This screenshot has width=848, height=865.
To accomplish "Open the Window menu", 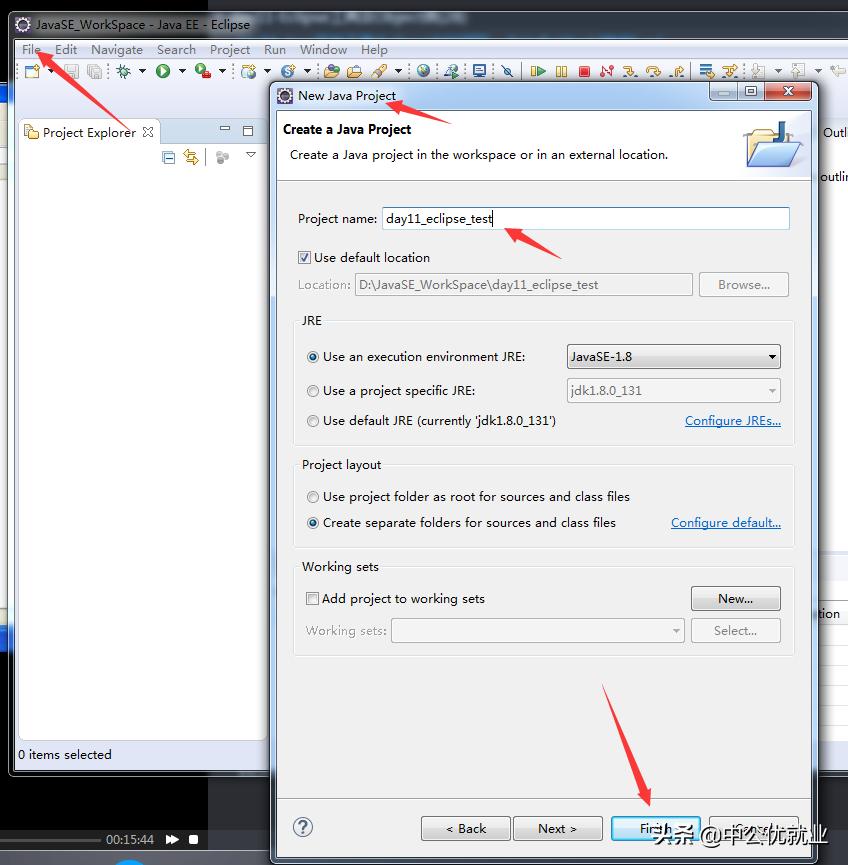I will coord(323,49).
